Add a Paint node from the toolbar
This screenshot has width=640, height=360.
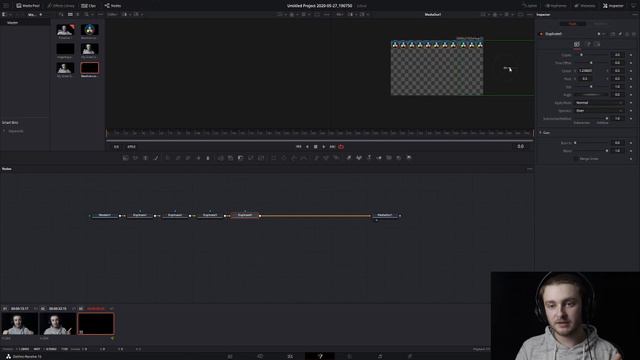156,158
